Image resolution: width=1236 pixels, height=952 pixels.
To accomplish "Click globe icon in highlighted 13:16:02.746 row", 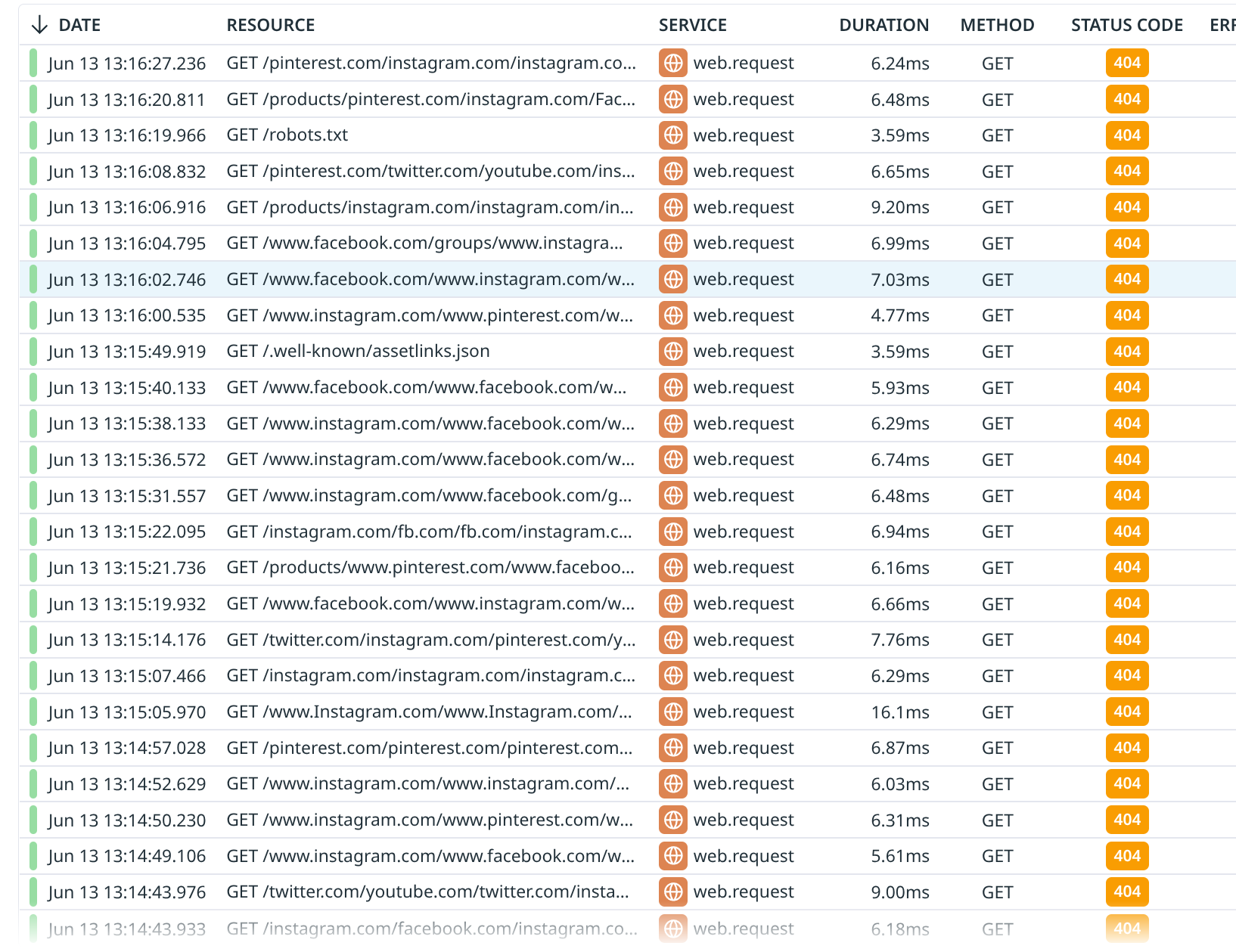I will 673,279.
